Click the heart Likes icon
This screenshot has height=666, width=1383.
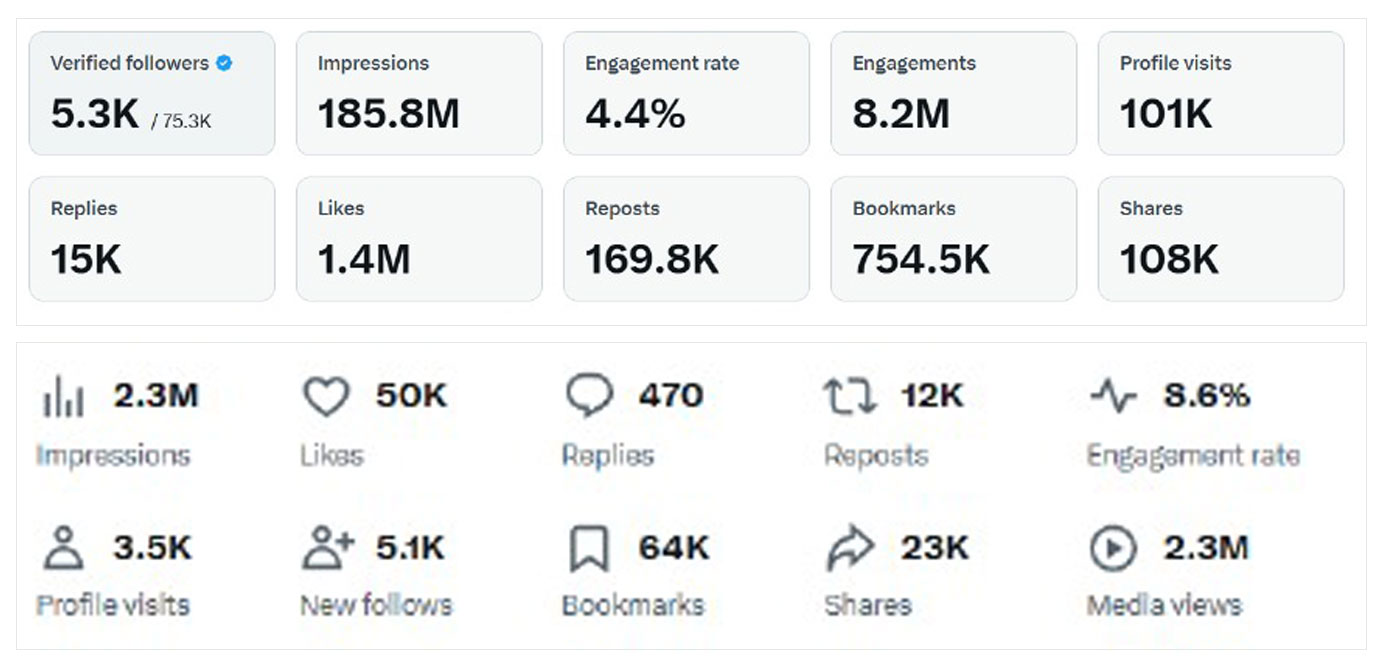click(326, 397)
